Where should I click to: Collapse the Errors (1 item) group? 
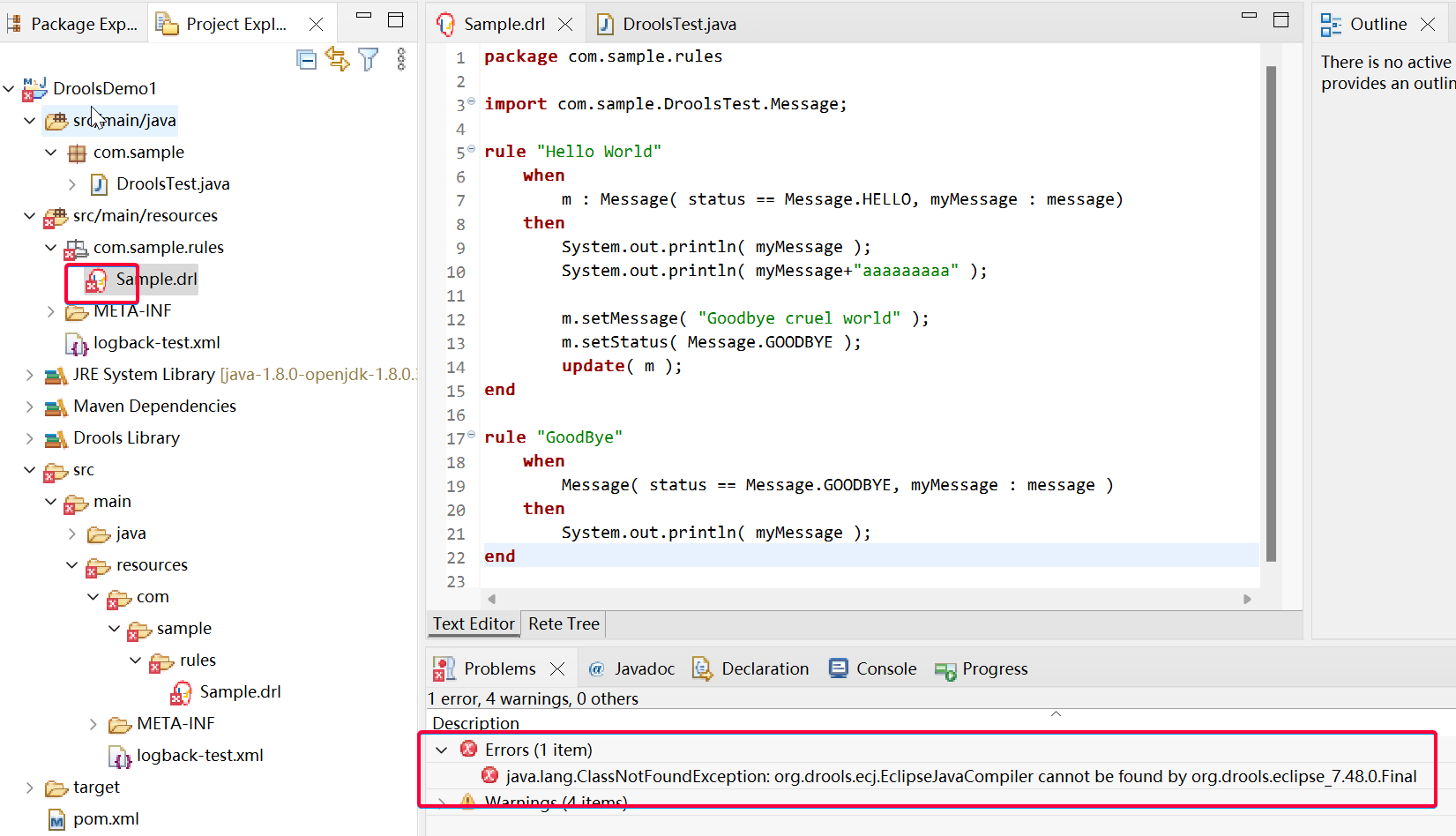click(442, 750)
